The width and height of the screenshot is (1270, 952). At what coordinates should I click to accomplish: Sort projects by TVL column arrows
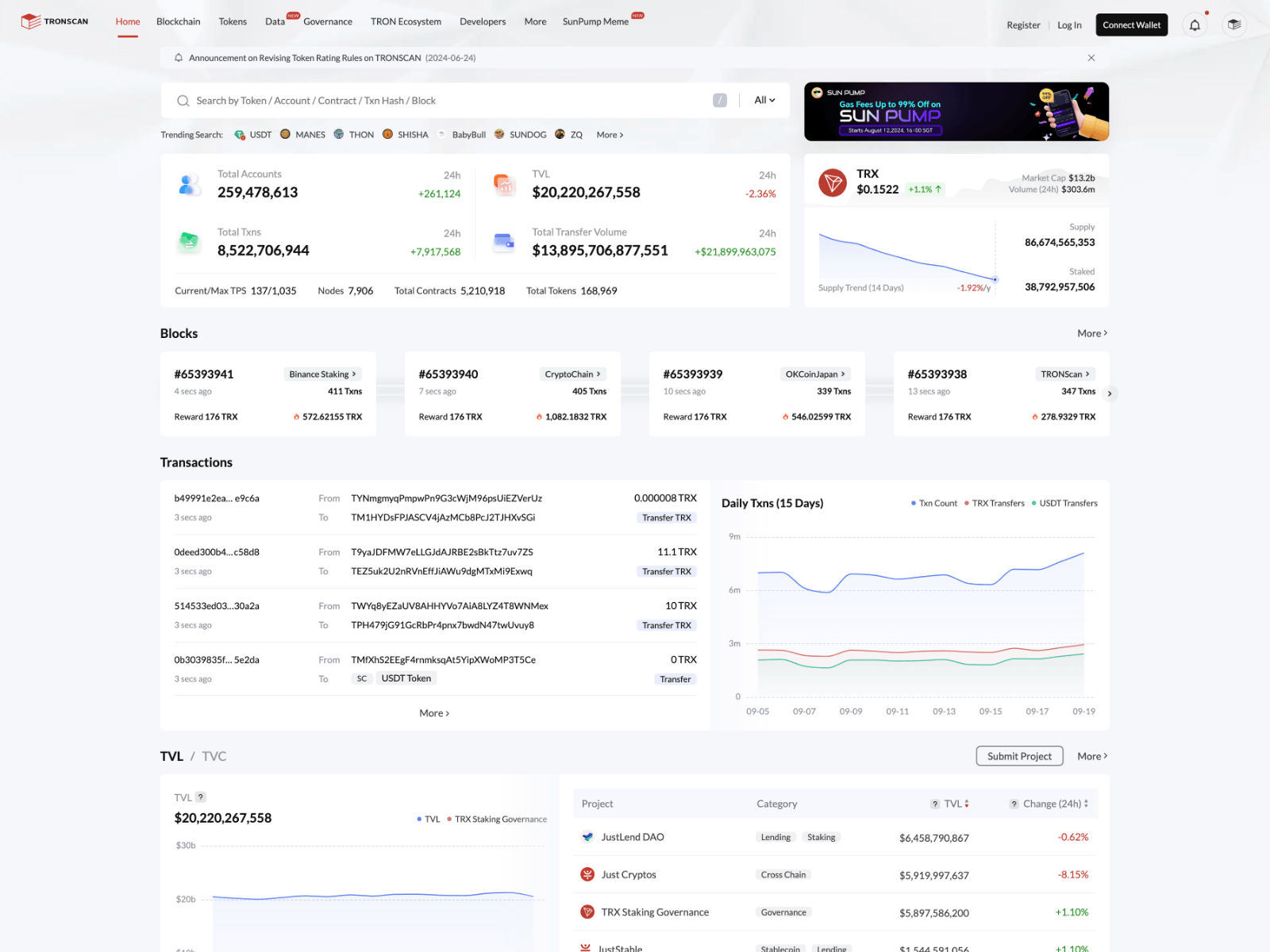click(x=966, y=804)
